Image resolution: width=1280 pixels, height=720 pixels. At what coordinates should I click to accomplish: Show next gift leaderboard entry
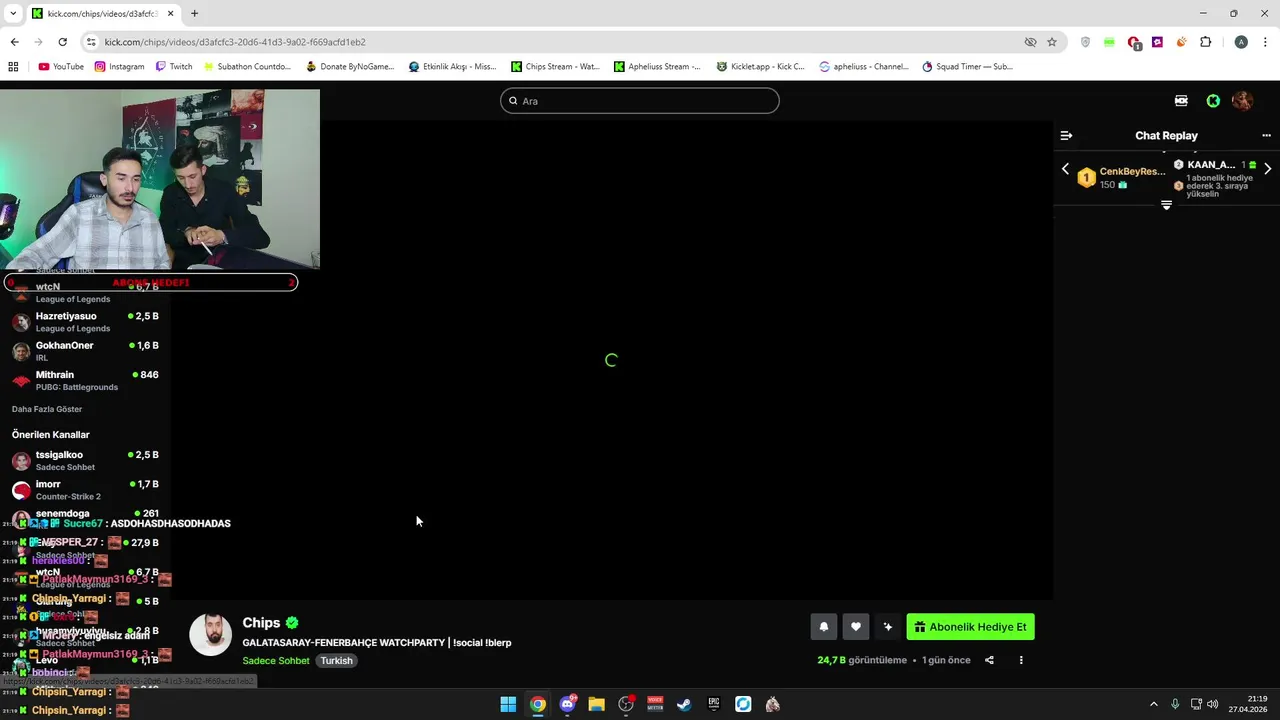coord(1267,169)
